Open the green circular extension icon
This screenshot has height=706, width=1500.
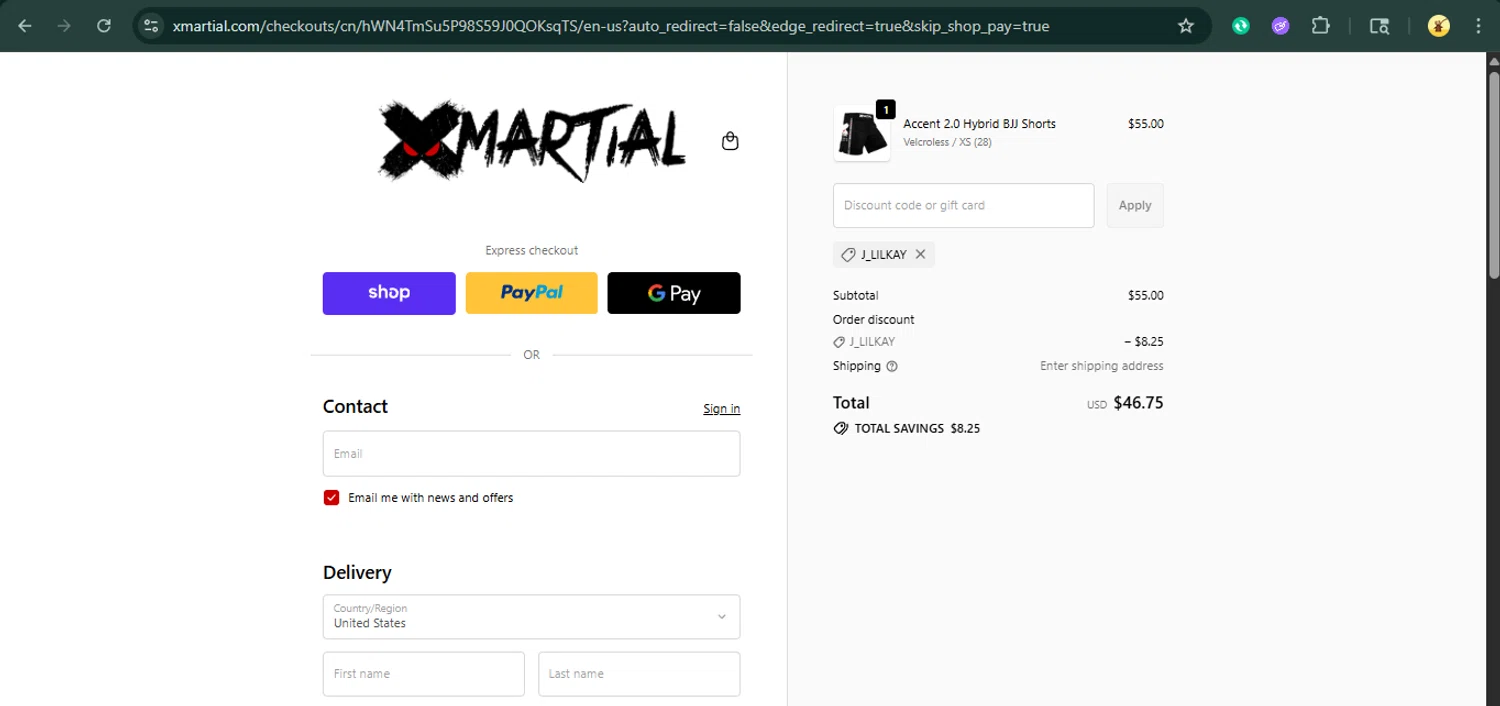(1241, 26)
